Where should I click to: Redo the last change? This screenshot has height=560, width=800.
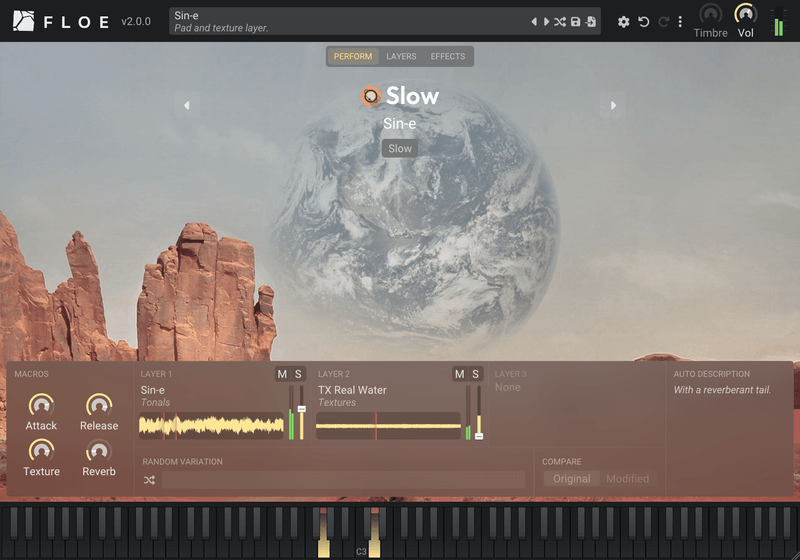(x=663, y=21)
